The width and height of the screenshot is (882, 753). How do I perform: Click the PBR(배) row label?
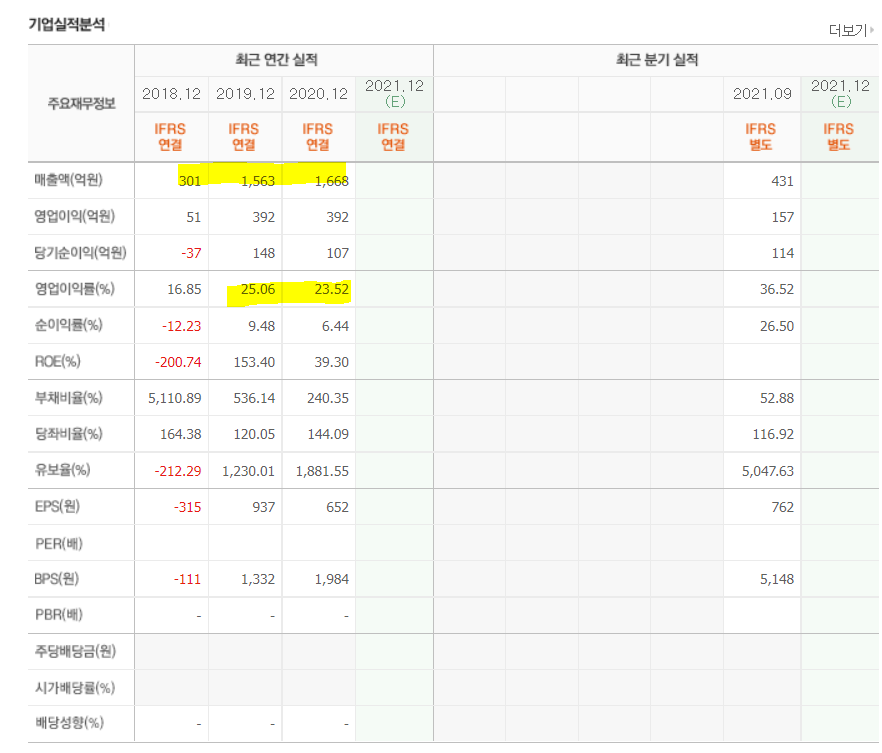(x=58, y=615)
